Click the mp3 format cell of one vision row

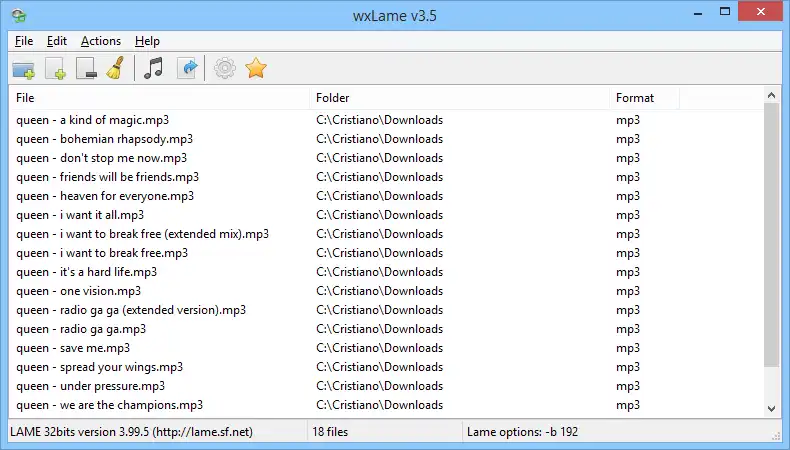pyautogui.click(x=628, y=291)
